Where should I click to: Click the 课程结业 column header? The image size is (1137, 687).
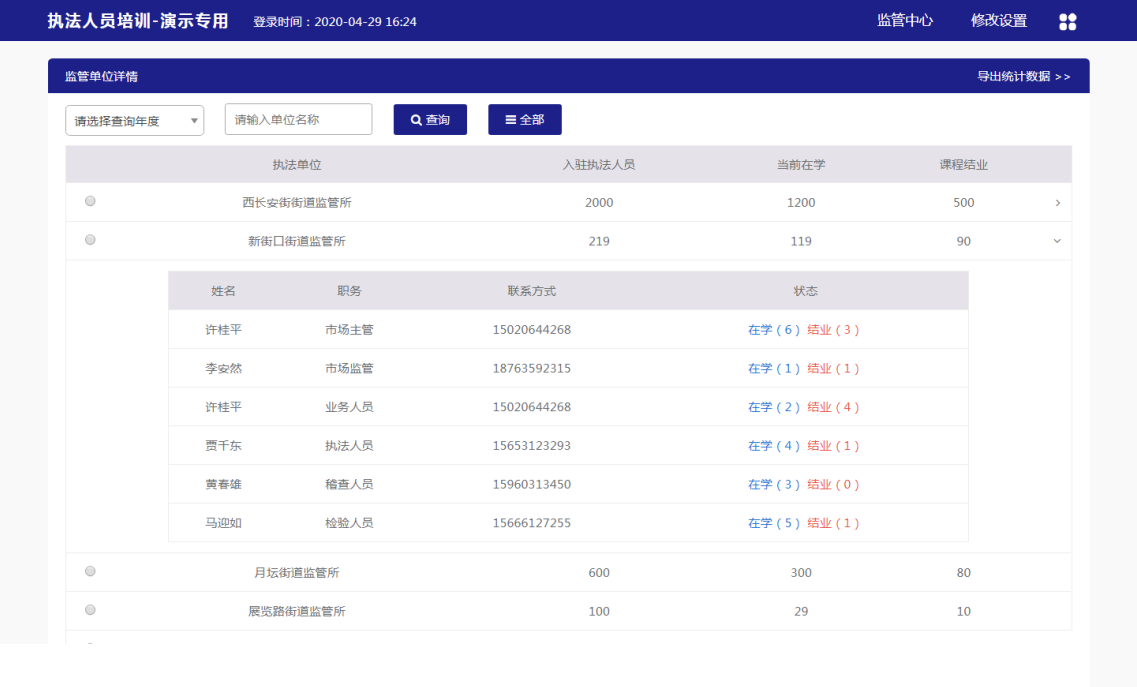[x=964, y=165]
